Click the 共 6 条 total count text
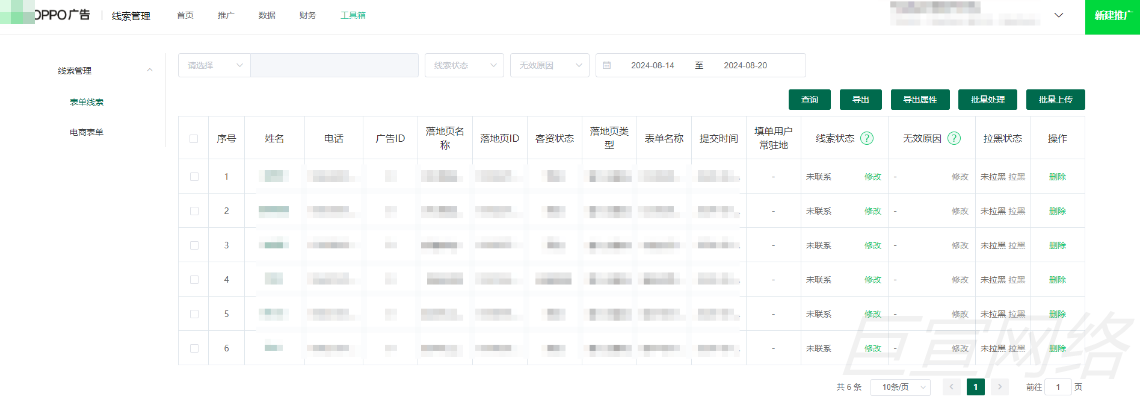The image size is (1143, 399). click(x=849, y=387)
